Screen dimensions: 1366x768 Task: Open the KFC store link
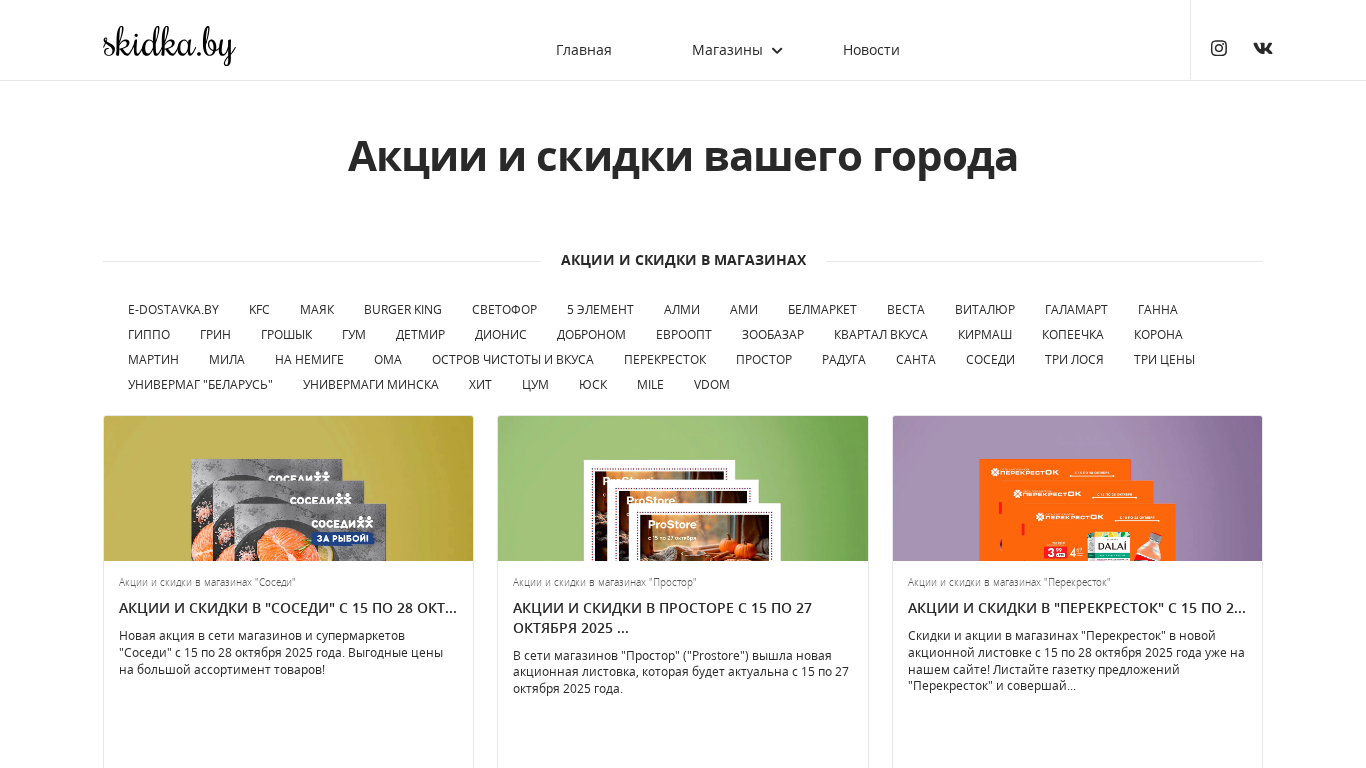[x=259, y=309]
